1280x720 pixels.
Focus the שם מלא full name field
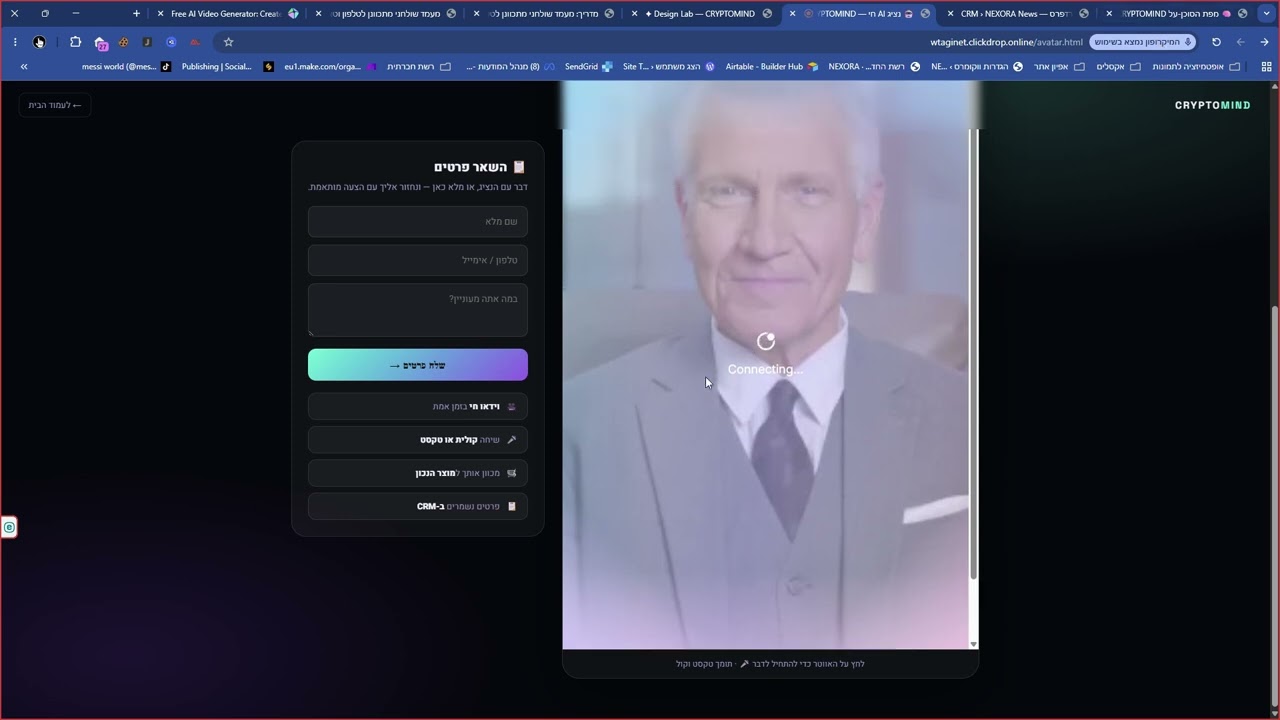418,221
